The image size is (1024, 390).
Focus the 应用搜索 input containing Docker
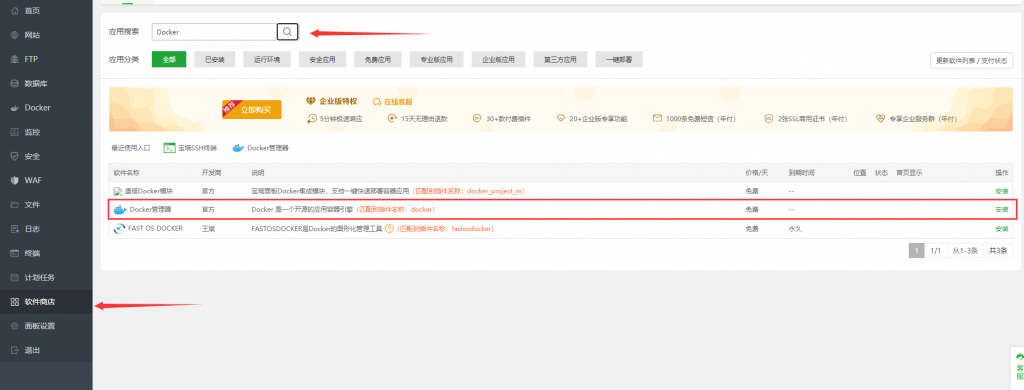click(214, 31)
